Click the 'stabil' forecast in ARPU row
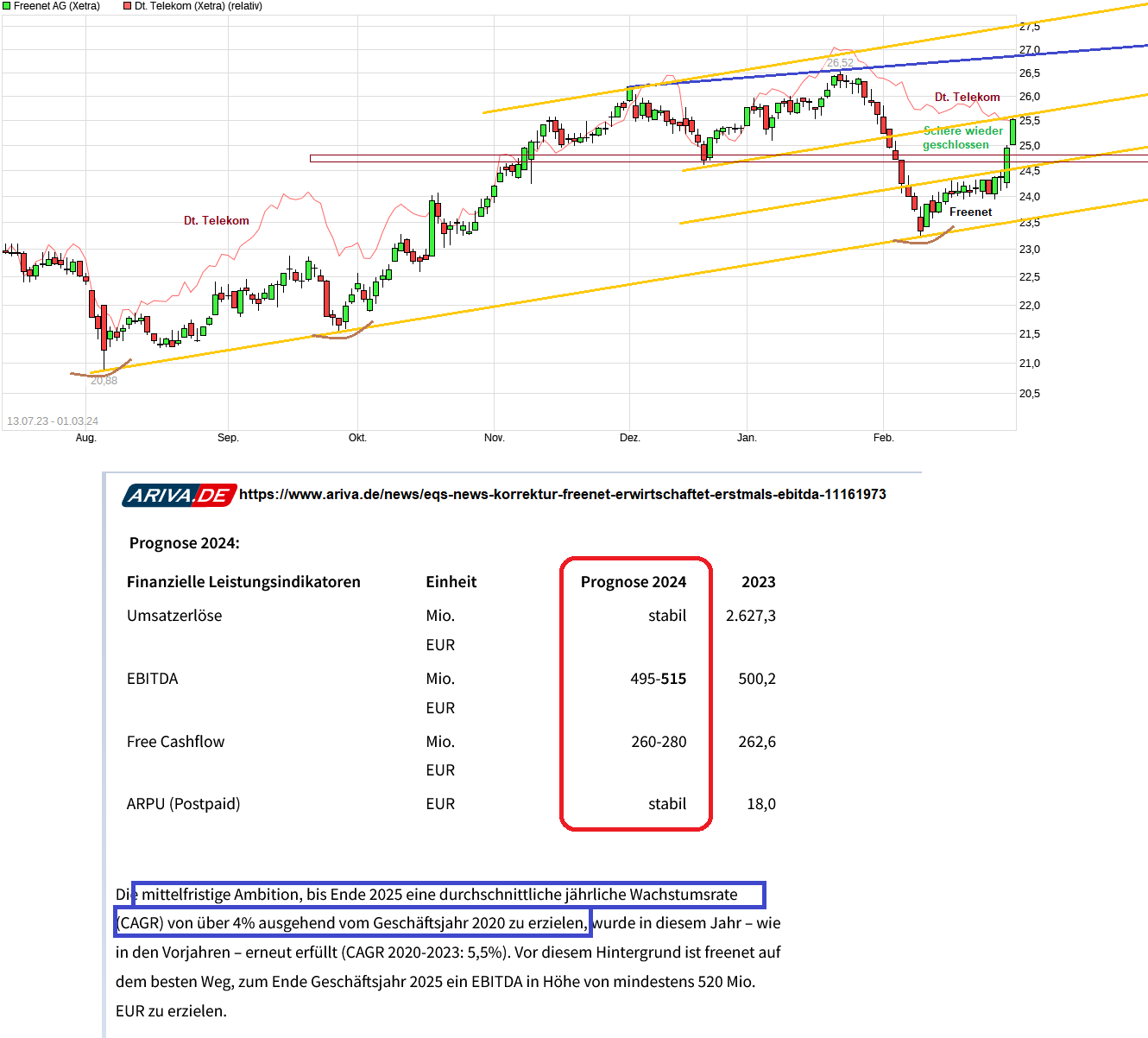The image size is (1148, 1038). [668, 804]
